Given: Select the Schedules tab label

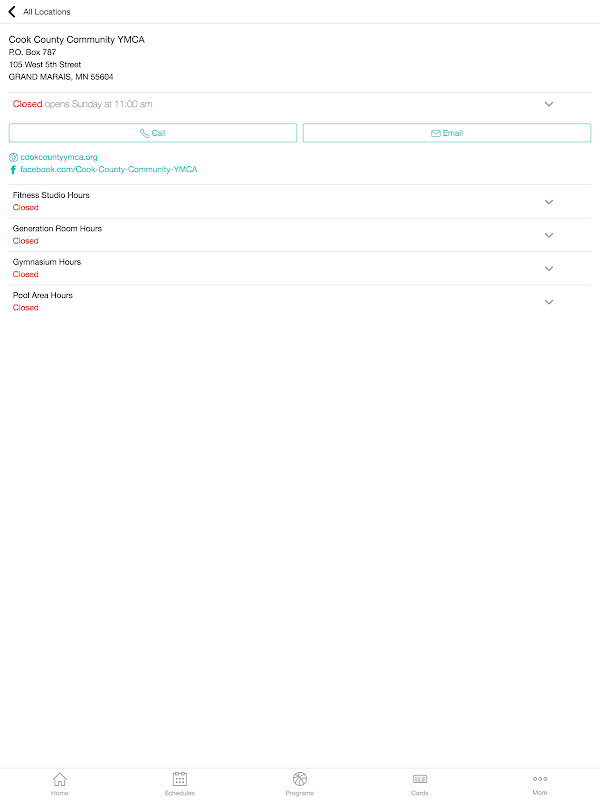Looking at the screenshot, I should point(180,793).
